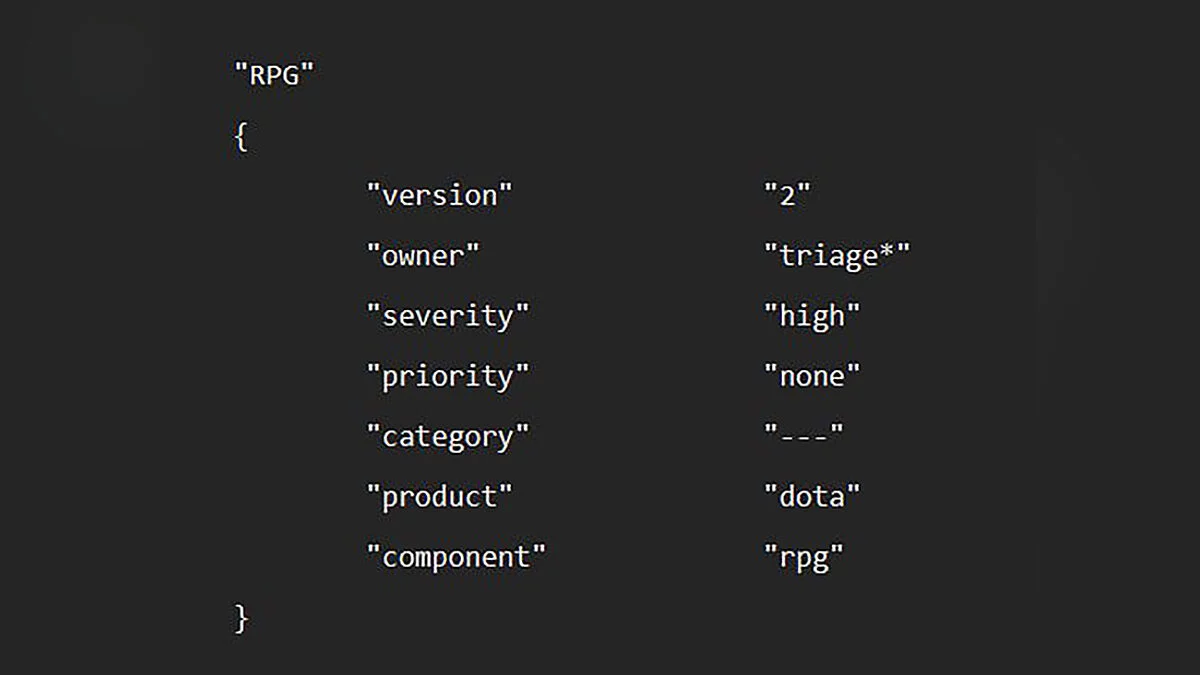Click the "high" severity value
The width and height of the screenshot is (1200, 675).
pos(812,316)
